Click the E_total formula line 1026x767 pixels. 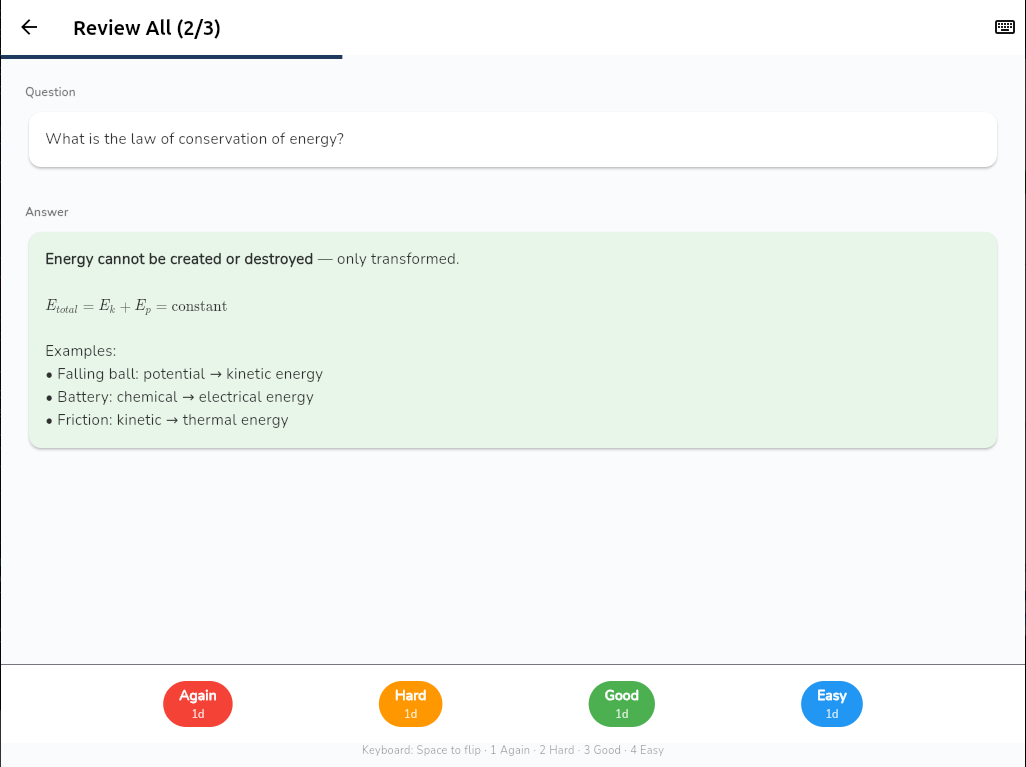pos(136,306)
